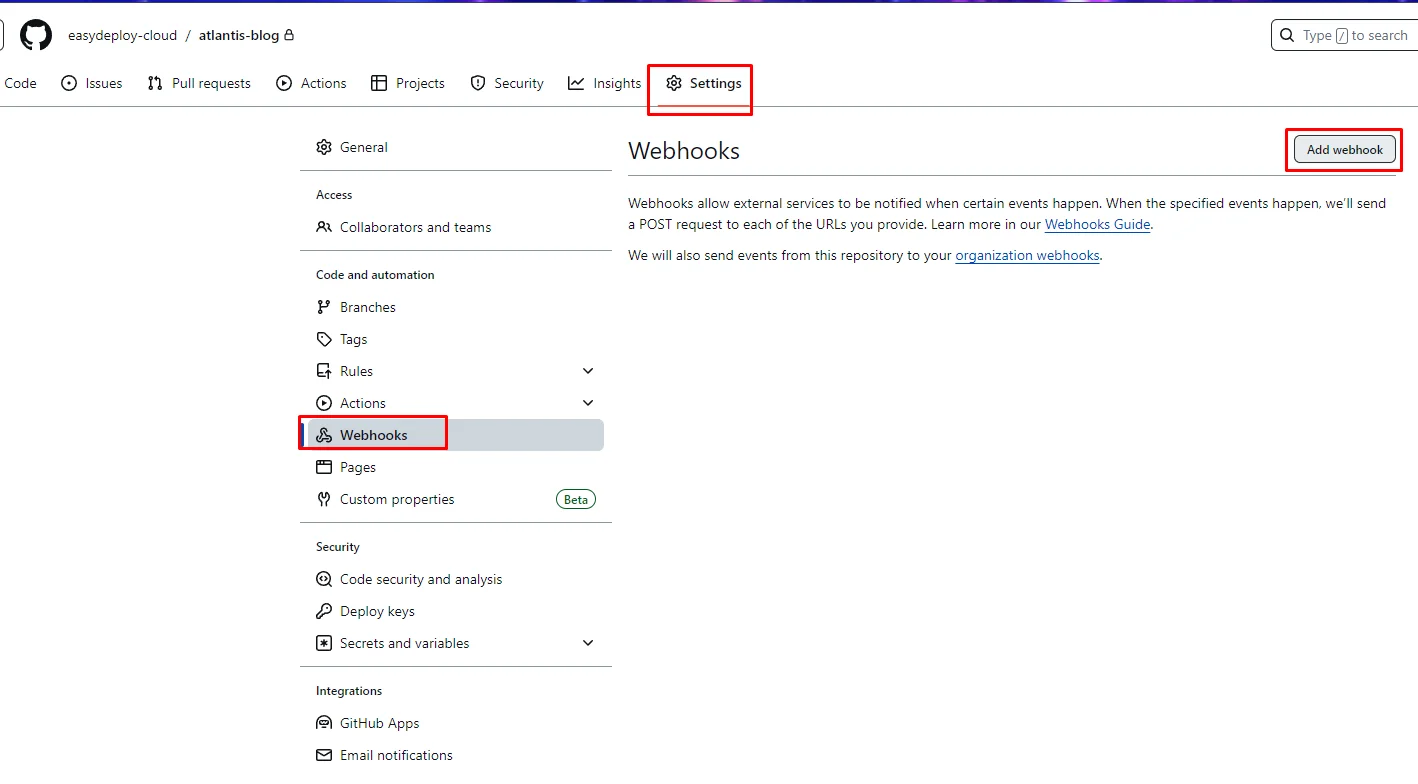Click the Webhooks page heading

(684, 151)
